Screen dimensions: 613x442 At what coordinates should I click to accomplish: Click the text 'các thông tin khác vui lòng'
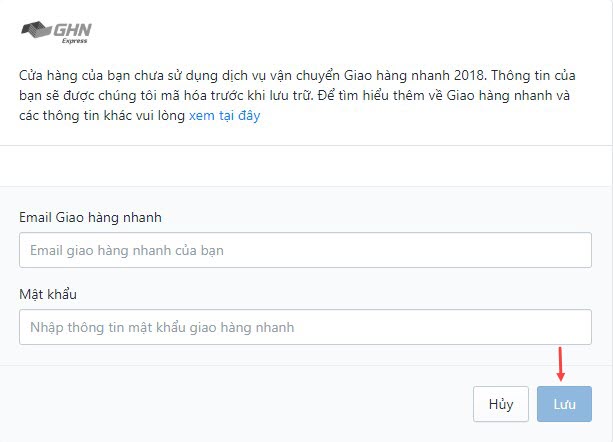pos(102,116)
